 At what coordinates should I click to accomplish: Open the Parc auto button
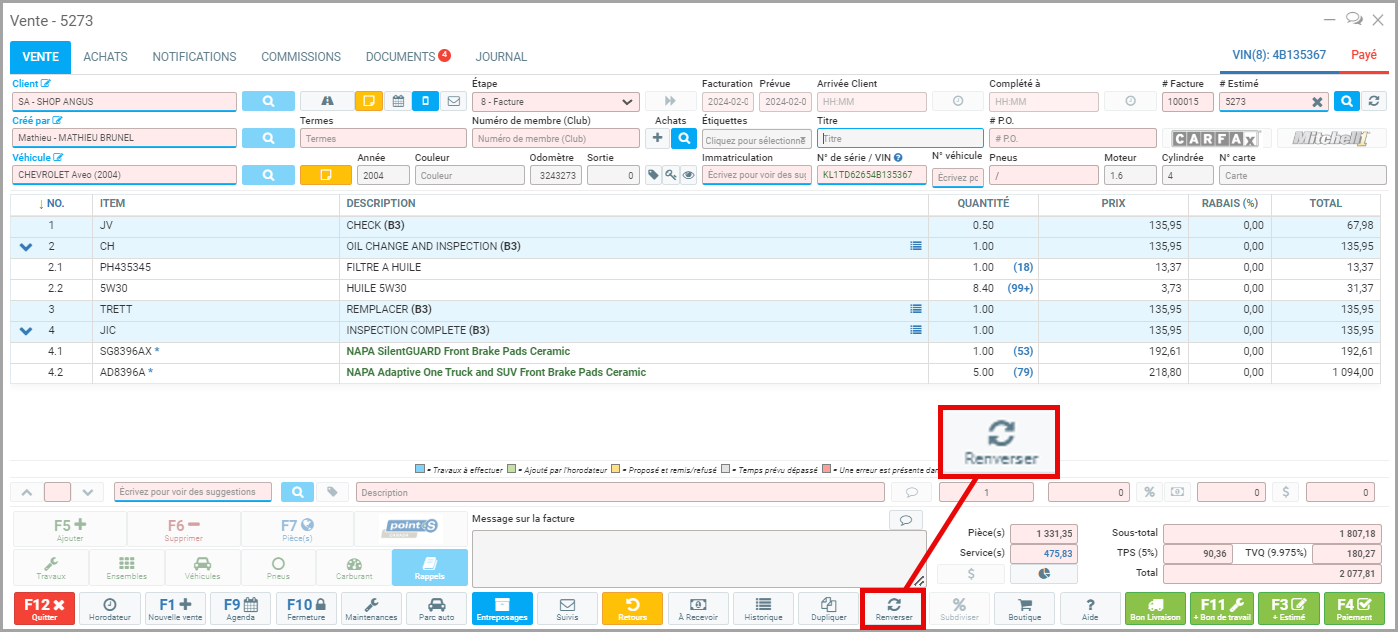[437, 609]
